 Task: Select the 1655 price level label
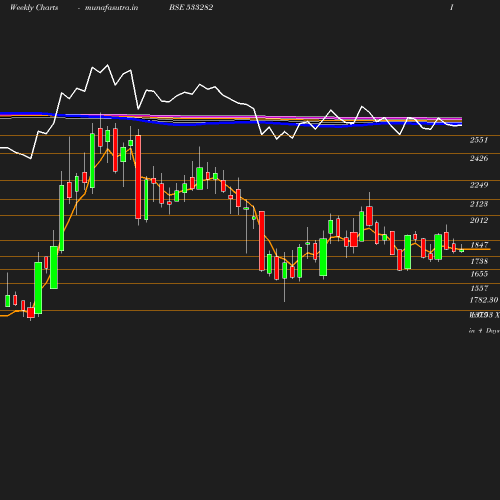tap(479, 274)
